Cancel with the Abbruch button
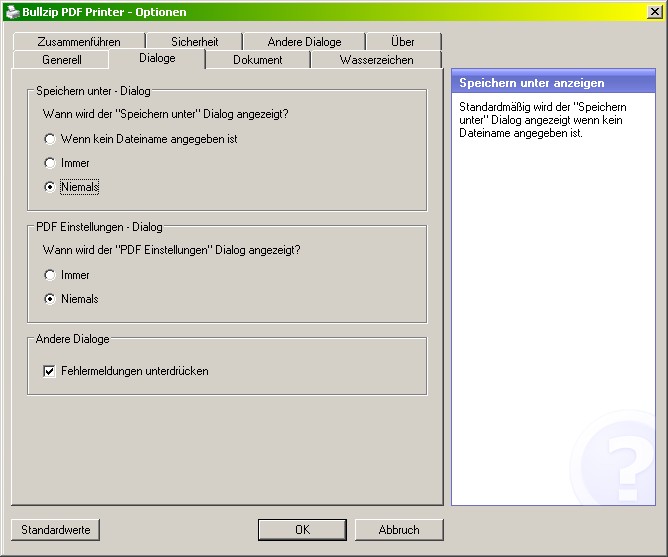Image resolution: width=668 pixels, height=557 pixels. pos(399,530)
